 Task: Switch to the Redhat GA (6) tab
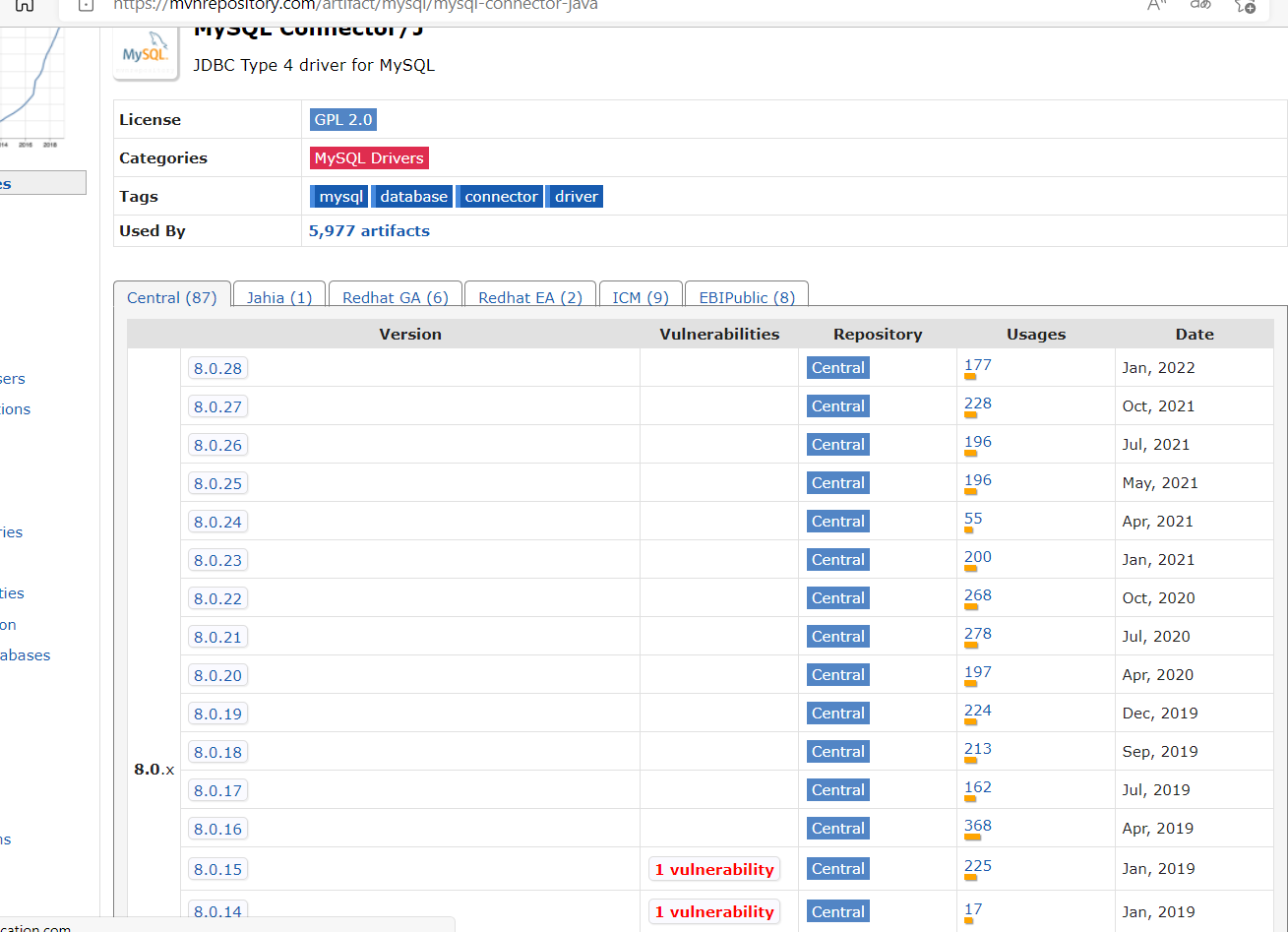[x=396, y=297]
